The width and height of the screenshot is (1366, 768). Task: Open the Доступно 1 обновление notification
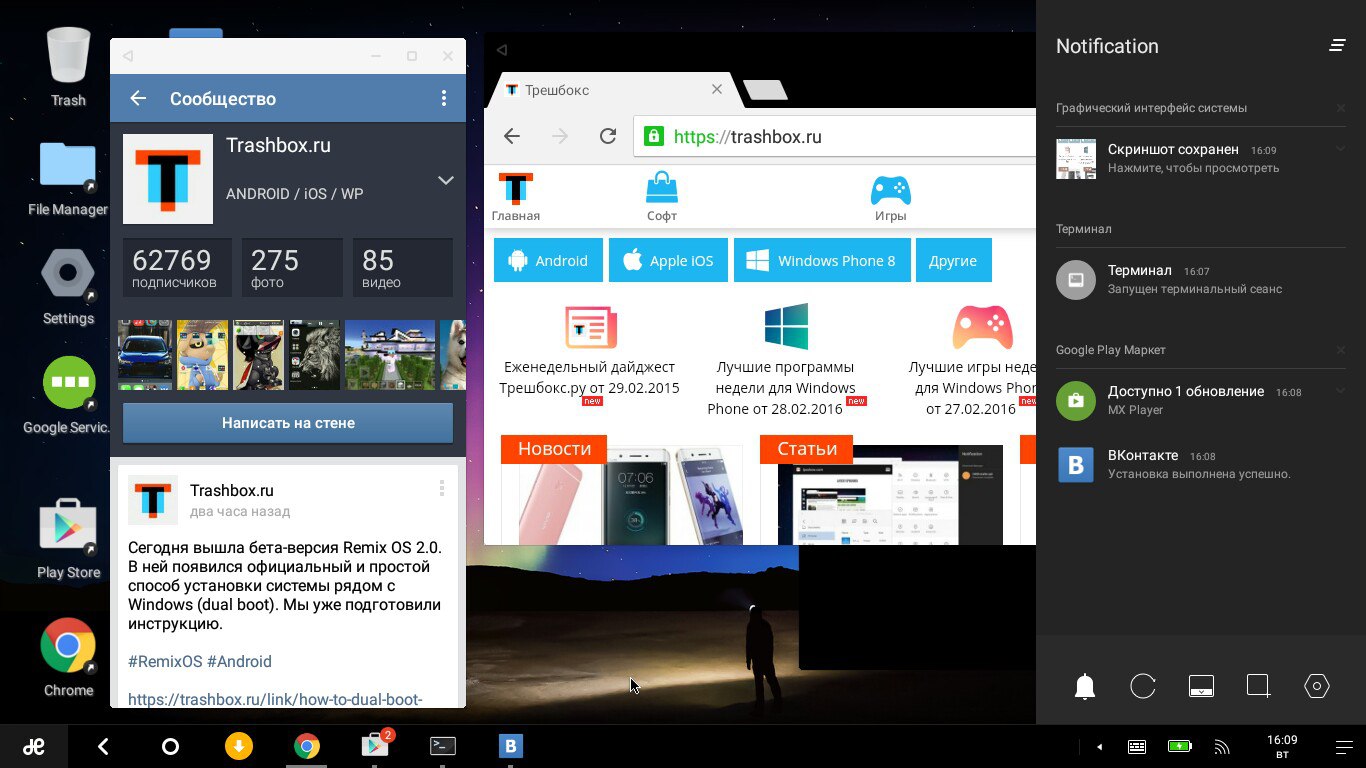[1201, 400]
